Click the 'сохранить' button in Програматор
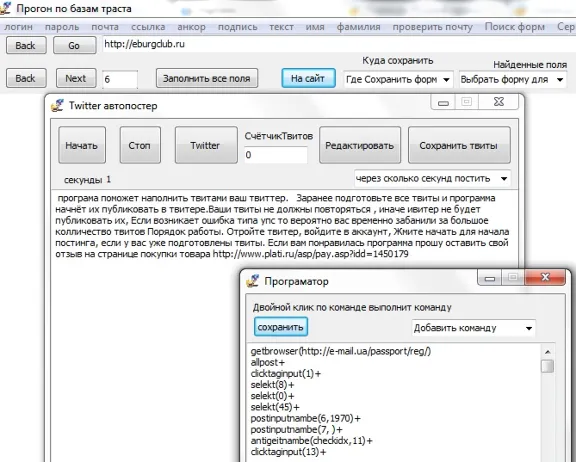The image size is (576, 462). pyautogui.click(x=281, y=327)
